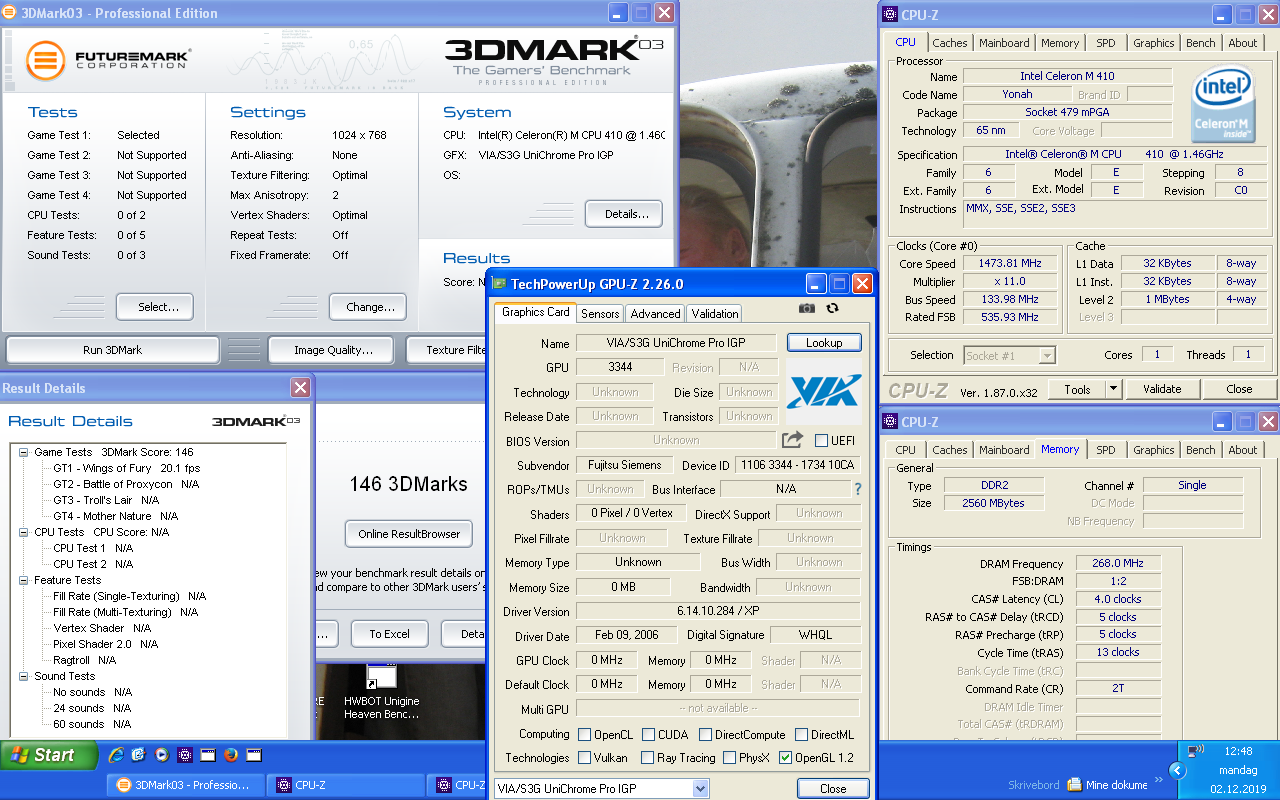The image size is (1280, 800).
Task: Toggle the OpenCL checkbox
Action: pyautogui.click(x=584, y=735)
